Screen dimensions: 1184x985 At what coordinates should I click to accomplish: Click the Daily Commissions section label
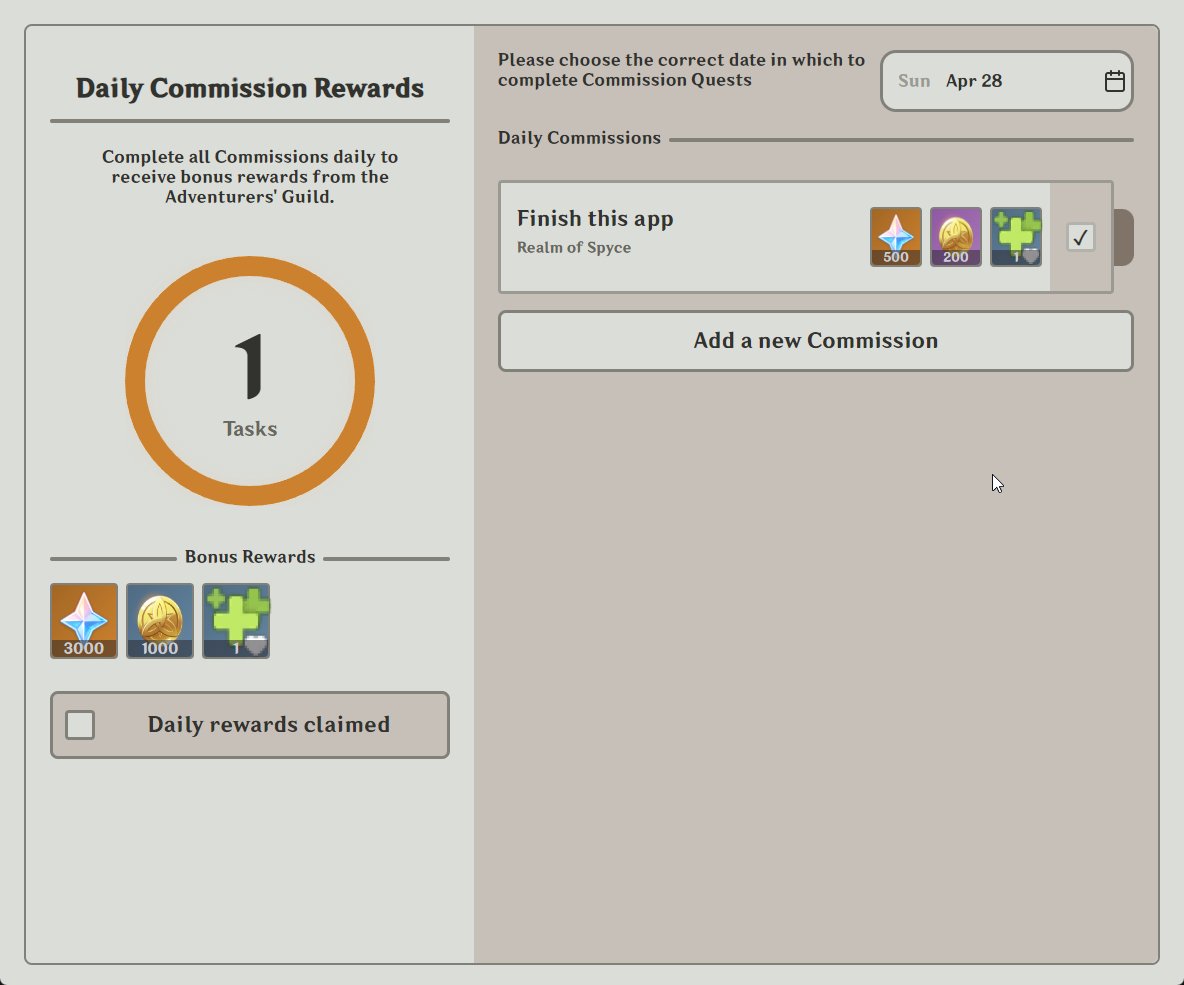pos(579,137)
